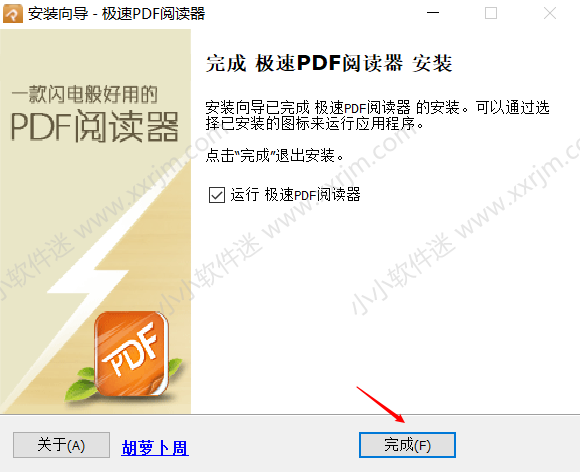Screen dimensions: 580x472
Task: Click the large PDF阅读器 banner text
Action: point(95,127)
